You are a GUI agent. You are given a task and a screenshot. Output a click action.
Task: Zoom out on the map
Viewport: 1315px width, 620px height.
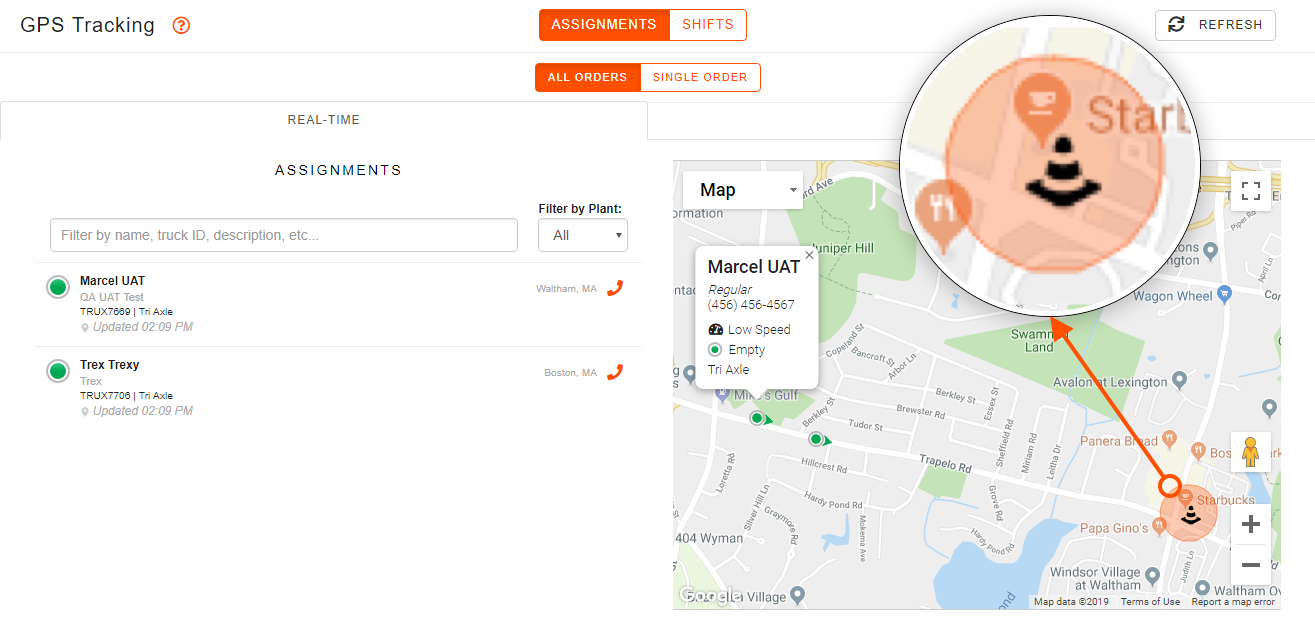click(1250, 565)
